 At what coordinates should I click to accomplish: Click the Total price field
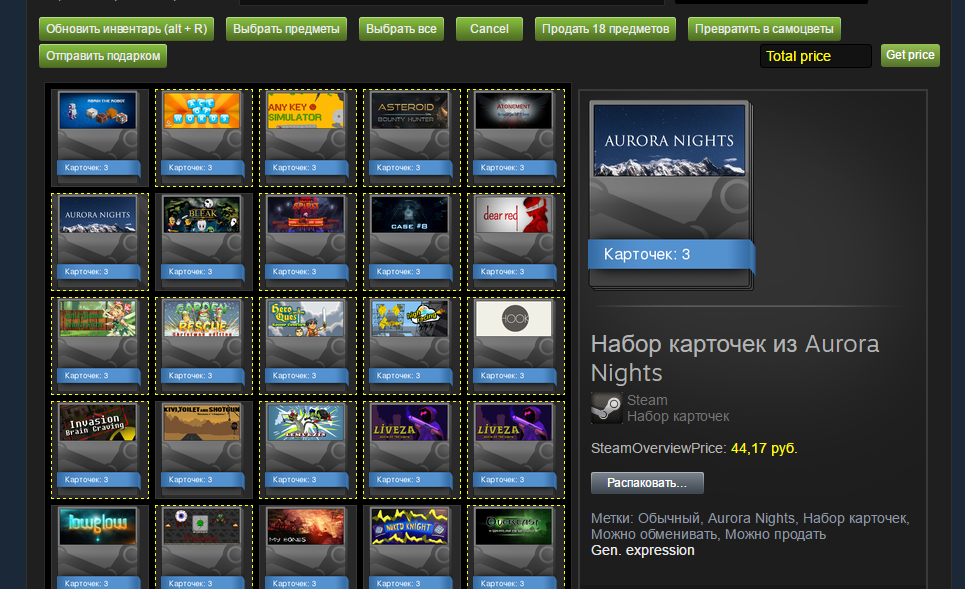pyautogui.click(x=815, y=56)
